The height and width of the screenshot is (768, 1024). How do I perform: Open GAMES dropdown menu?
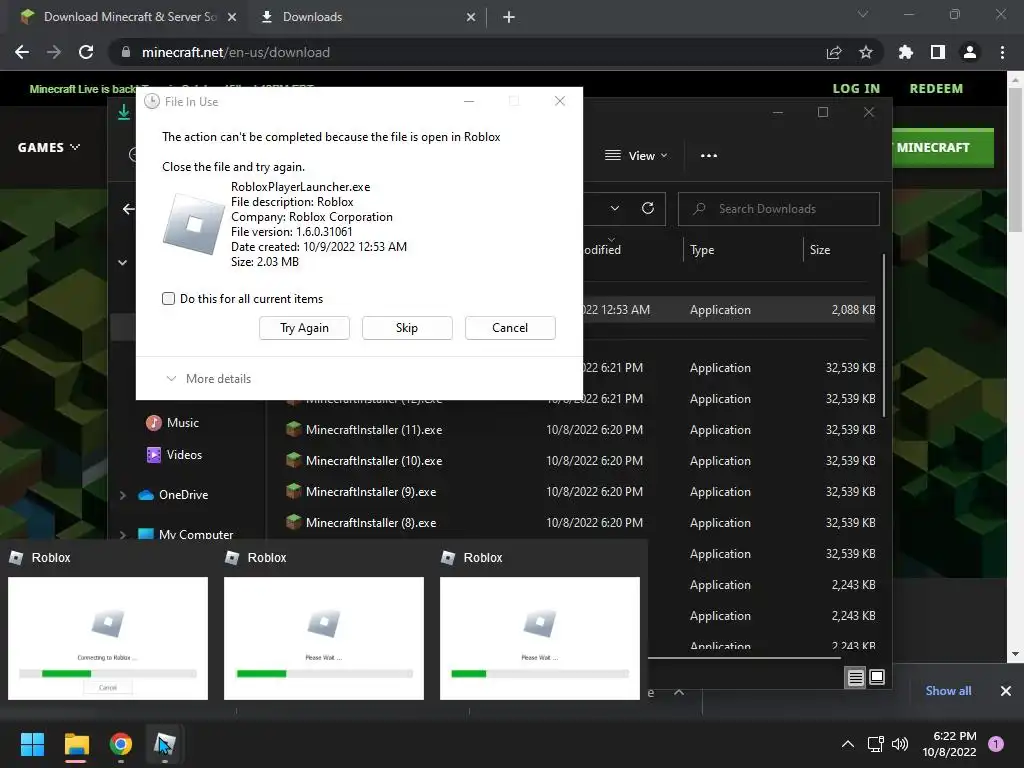pyautogui.click(x=48, y=148)
